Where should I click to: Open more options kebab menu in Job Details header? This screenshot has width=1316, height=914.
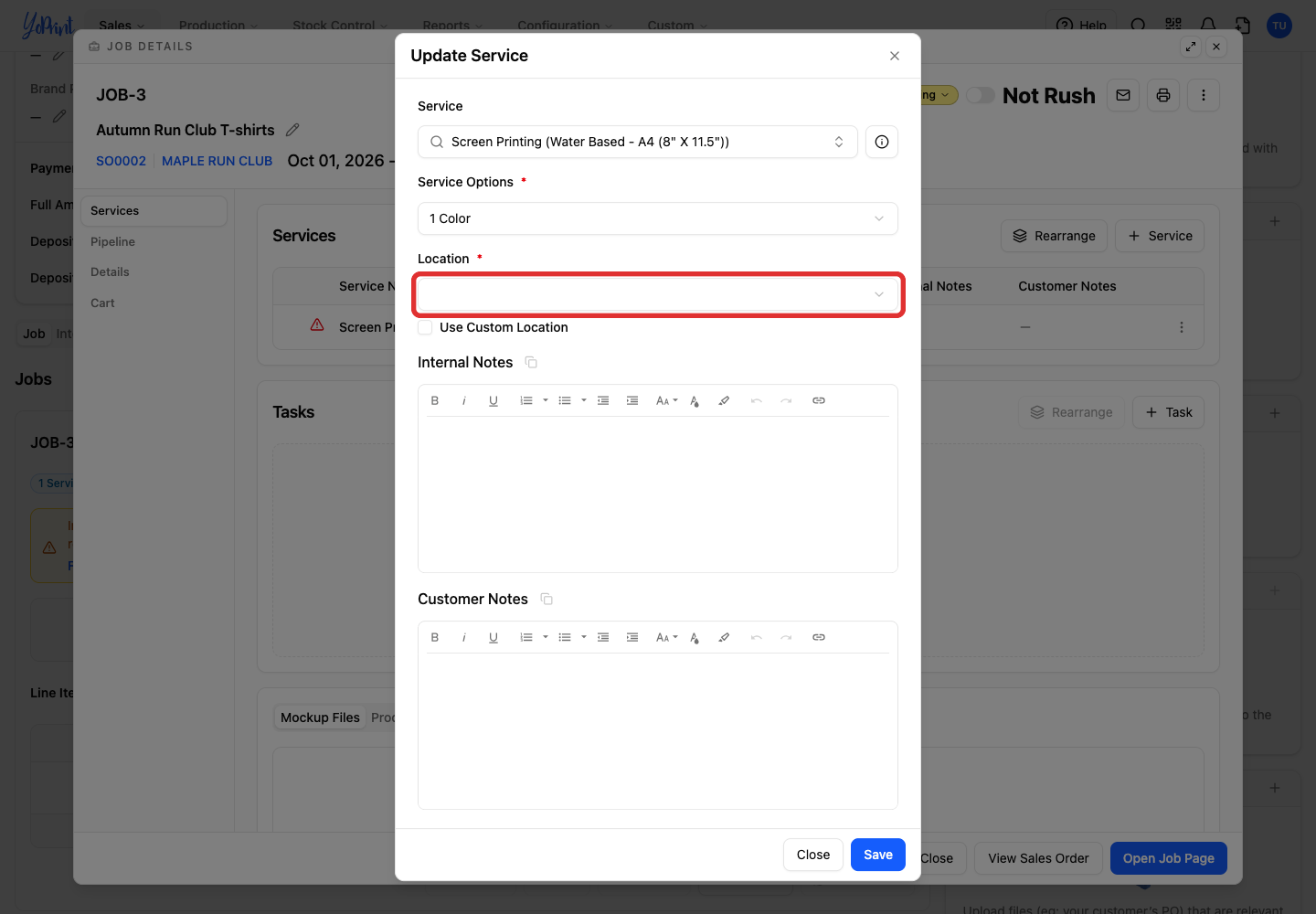[1204, 95]
